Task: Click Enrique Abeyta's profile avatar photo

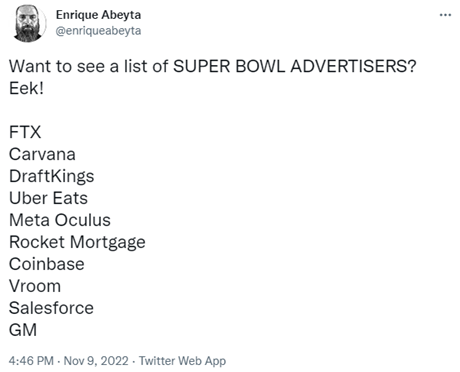Action: tap(28, 23)
